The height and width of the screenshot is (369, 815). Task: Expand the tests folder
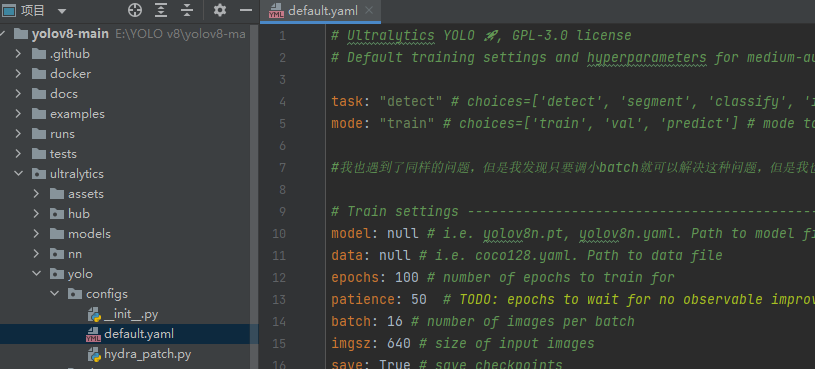click(x=18, y=154)
